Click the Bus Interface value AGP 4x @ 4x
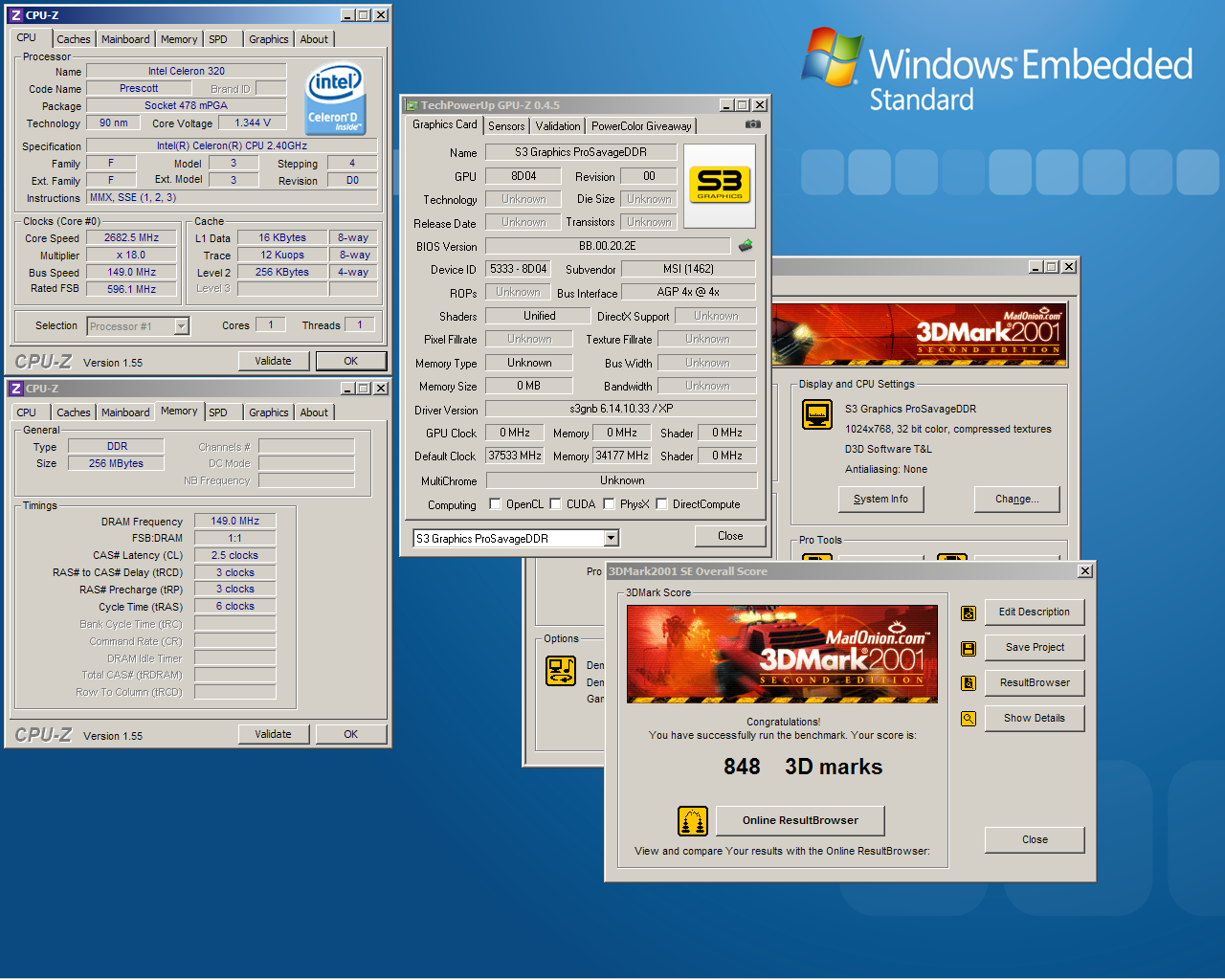Image resolution: width=1225 pixels, height=980 pixels. 688,292
